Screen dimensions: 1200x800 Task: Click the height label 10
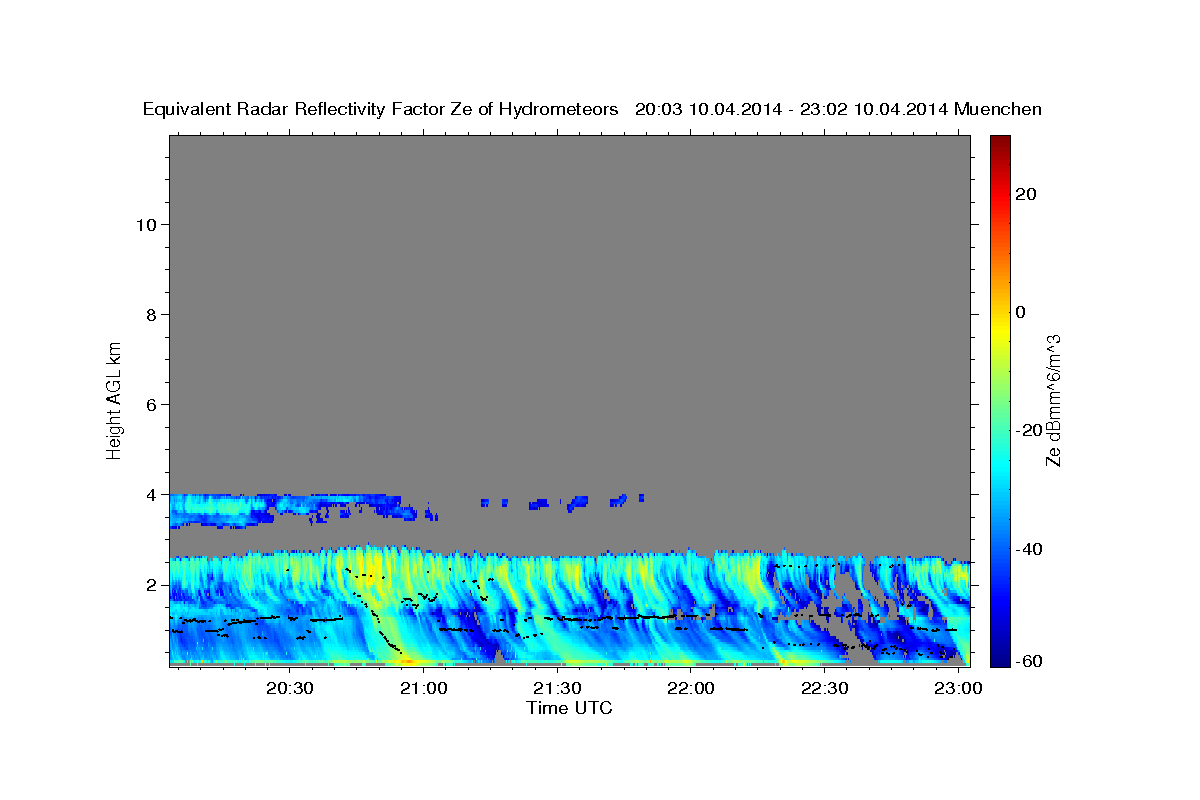click(145, 224)
